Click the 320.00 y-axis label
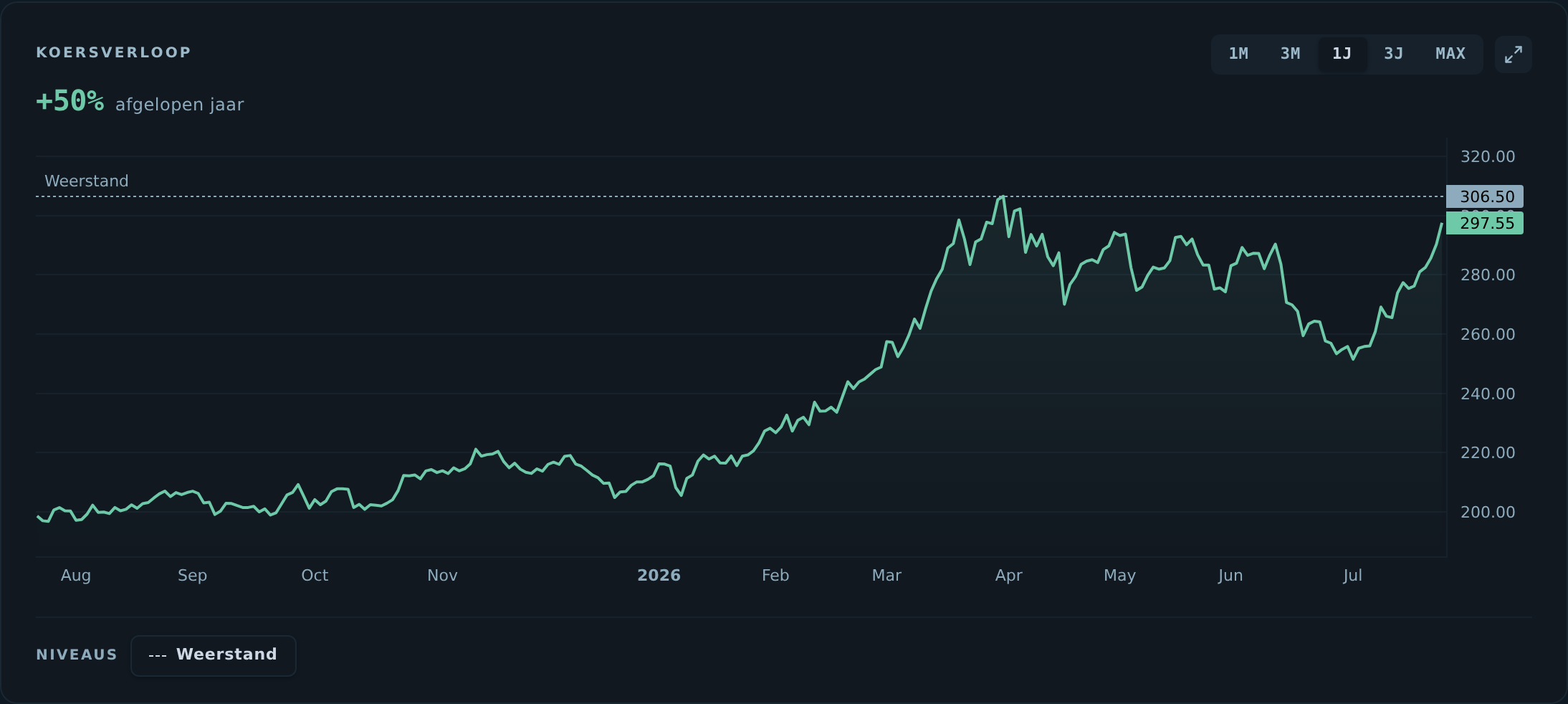 coord(1488,157)
